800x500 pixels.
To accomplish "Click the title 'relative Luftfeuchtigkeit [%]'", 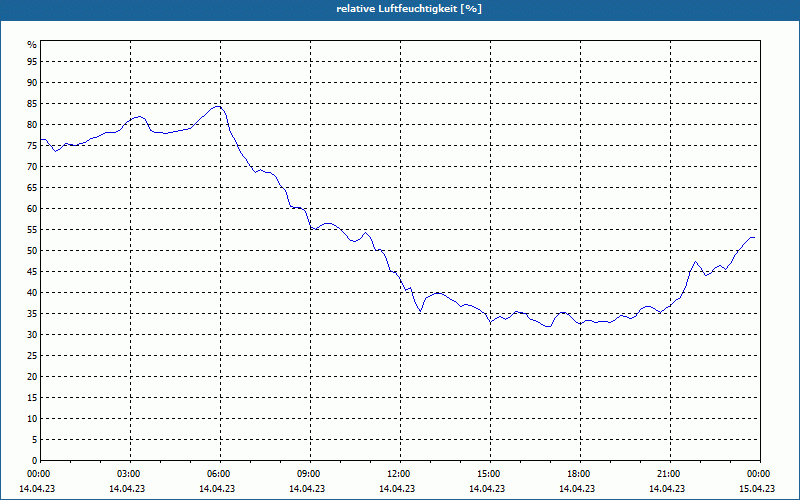I will 409,9.
